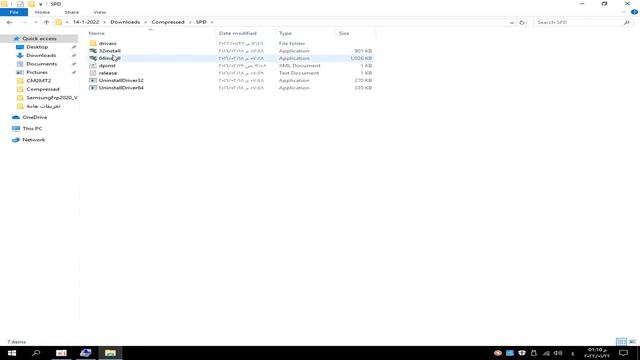Click the Properties quick access toolbar icon

tap(20, 4)
